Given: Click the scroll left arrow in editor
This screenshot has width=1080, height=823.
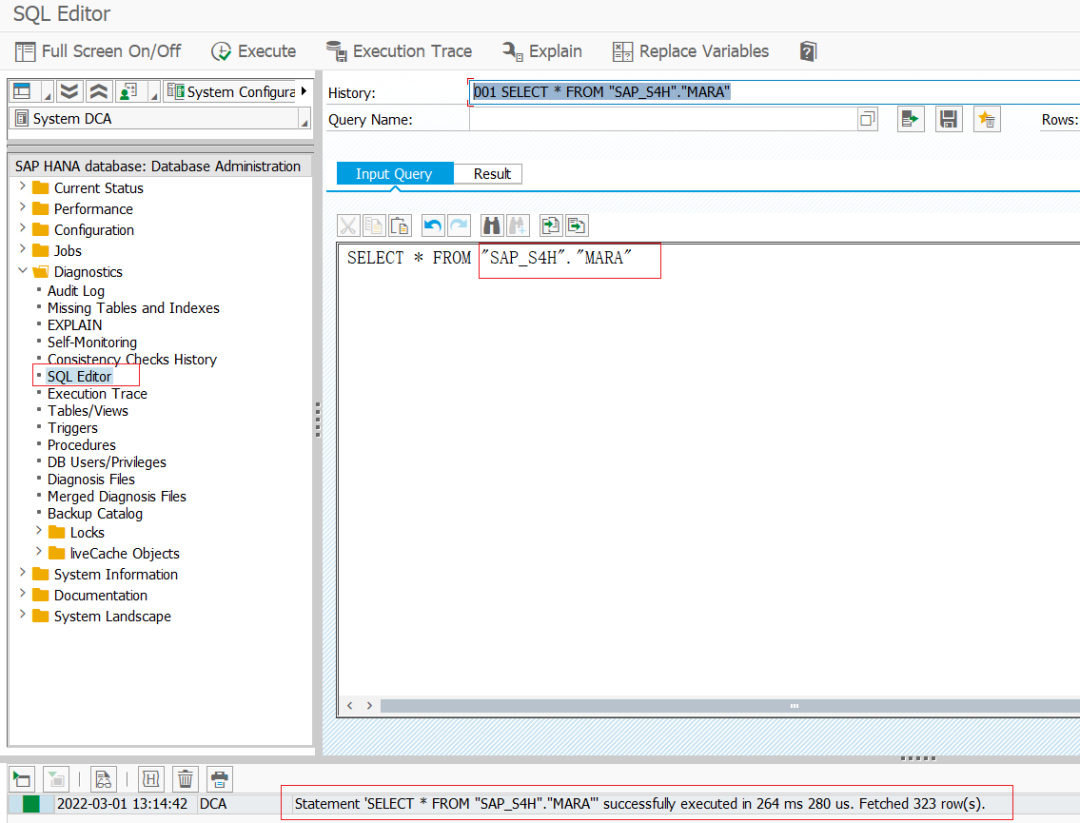Looking at the screenshot, I should click(350, 706).
